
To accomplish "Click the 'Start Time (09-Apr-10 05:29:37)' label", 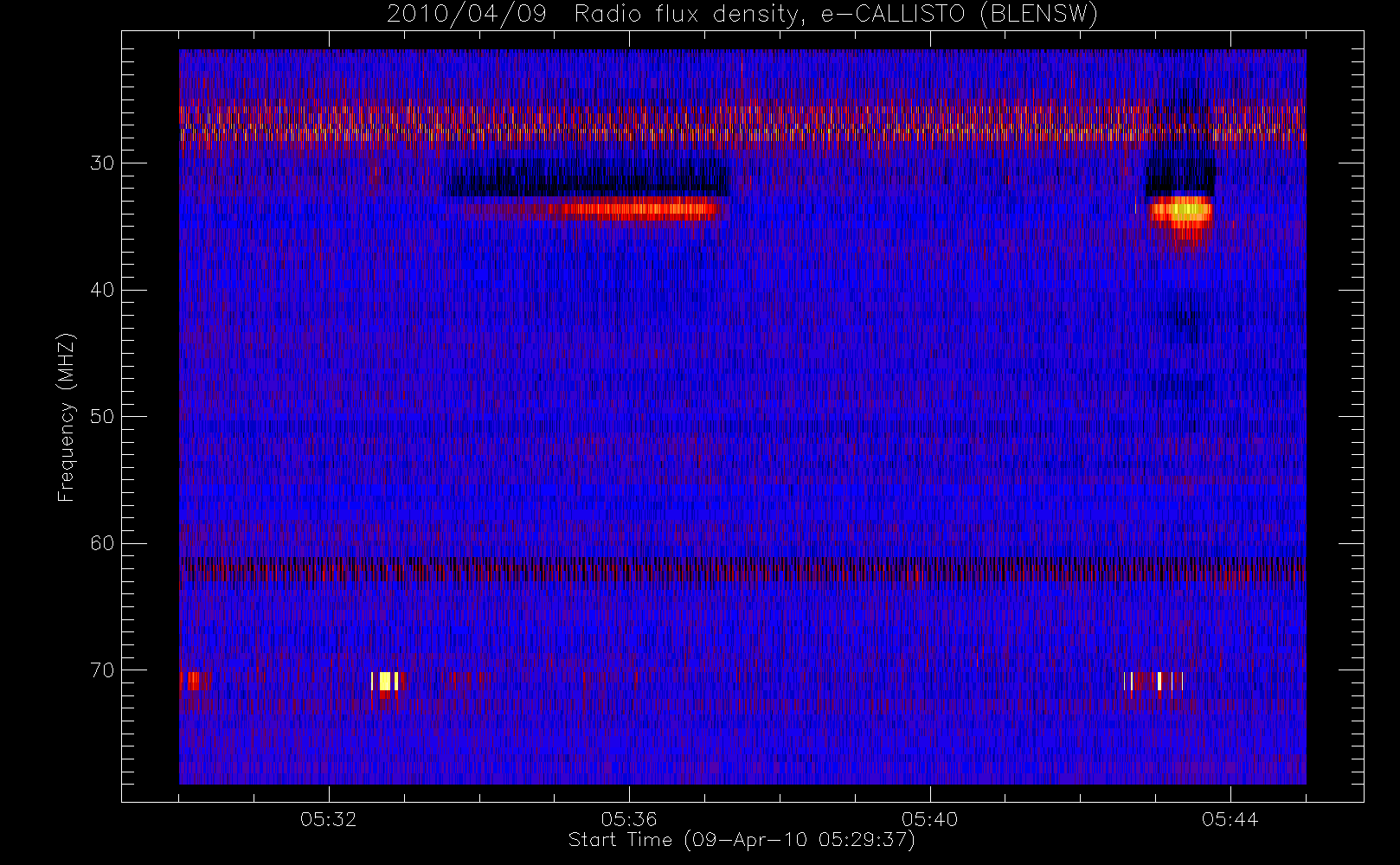I will tap(742, 840).
